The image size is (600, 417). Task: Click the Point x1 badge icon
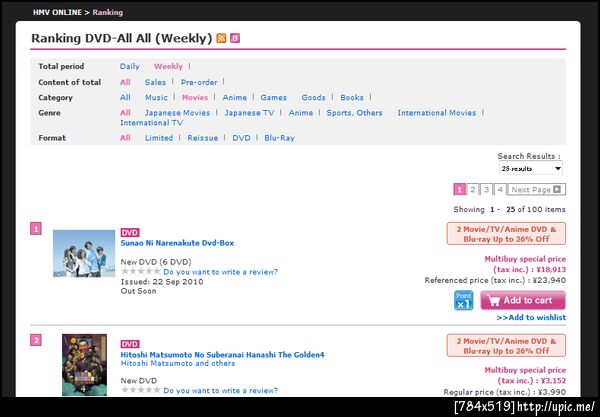pyautogui.click(x=463, y=300)
